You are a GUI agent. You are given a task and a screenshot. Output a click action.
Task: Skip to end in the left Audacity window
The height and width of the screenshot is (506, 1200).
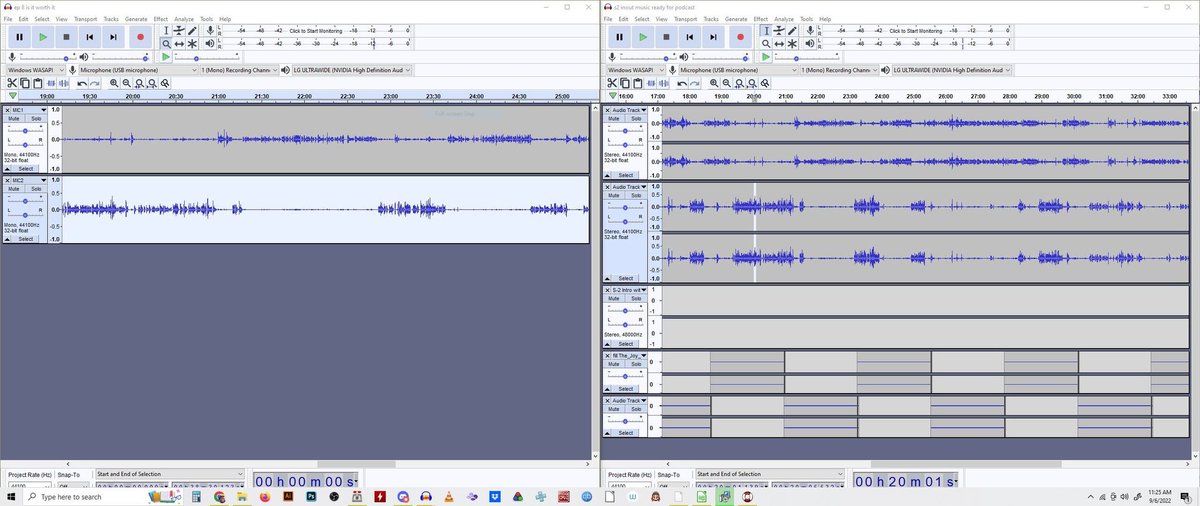pos(115,37)
